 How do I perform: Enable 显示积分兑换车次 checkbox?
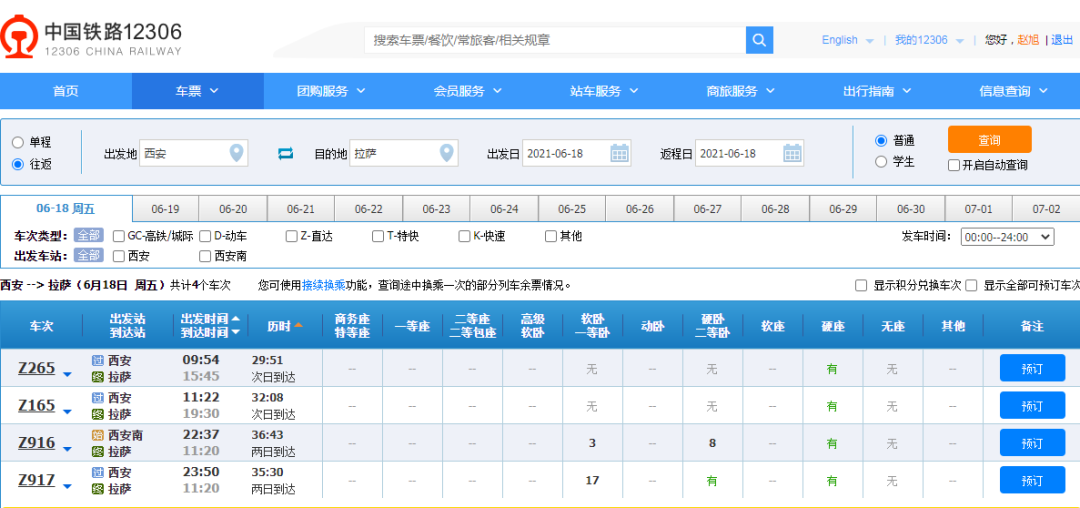860,285
